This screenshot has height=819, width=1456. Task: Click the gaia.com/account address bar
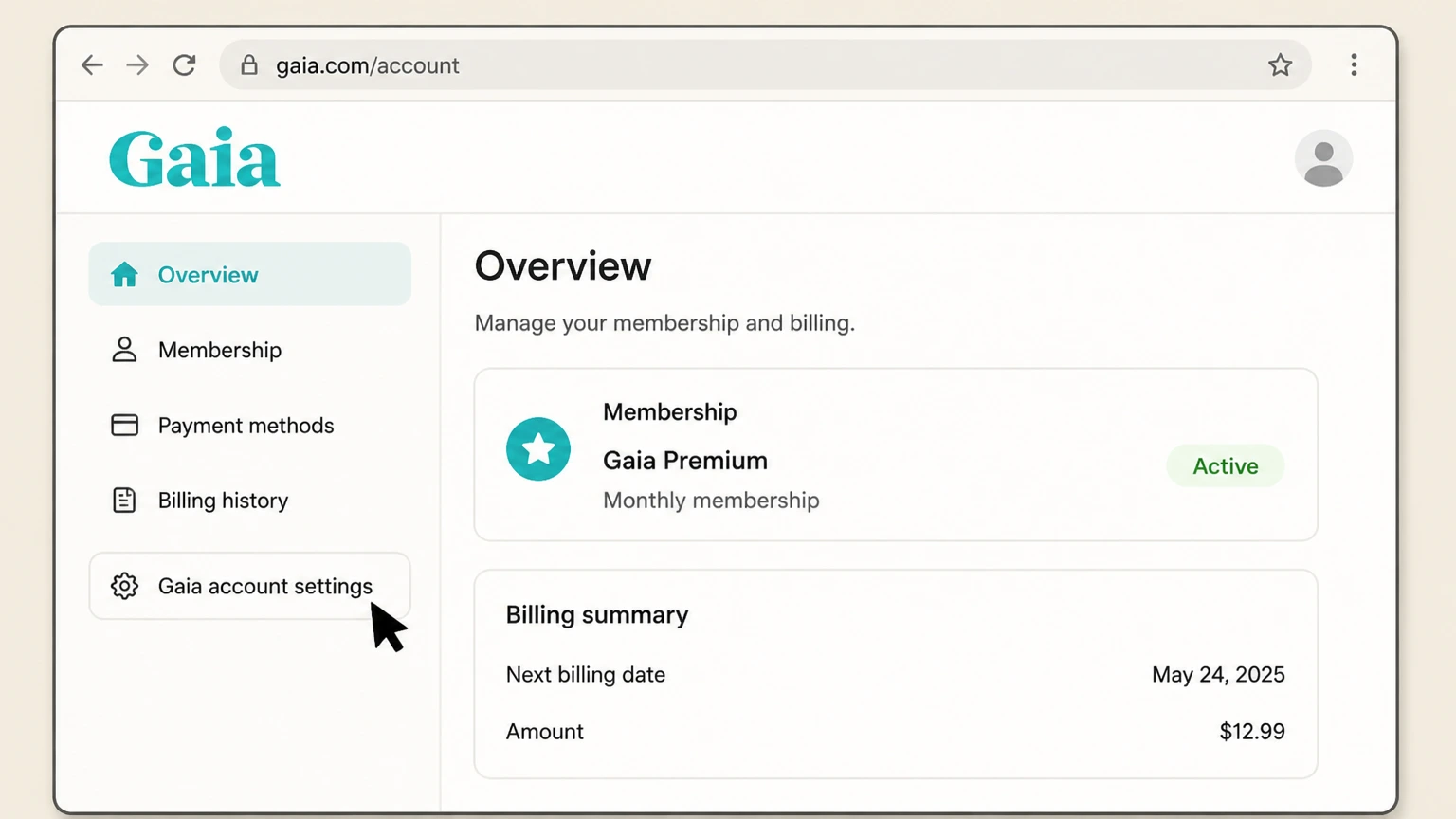[765, 64]
